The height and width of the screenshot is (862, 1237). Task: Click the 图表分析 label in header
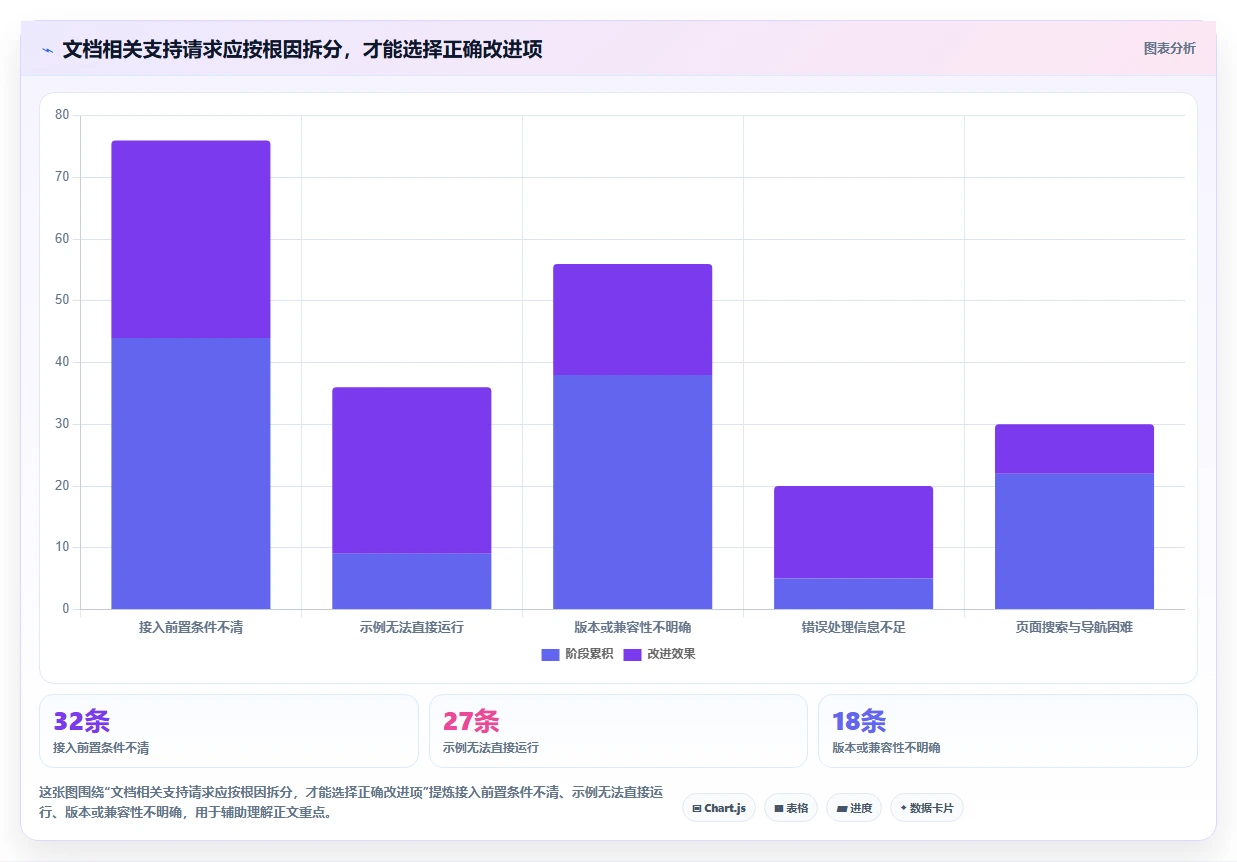[1169, 48]
